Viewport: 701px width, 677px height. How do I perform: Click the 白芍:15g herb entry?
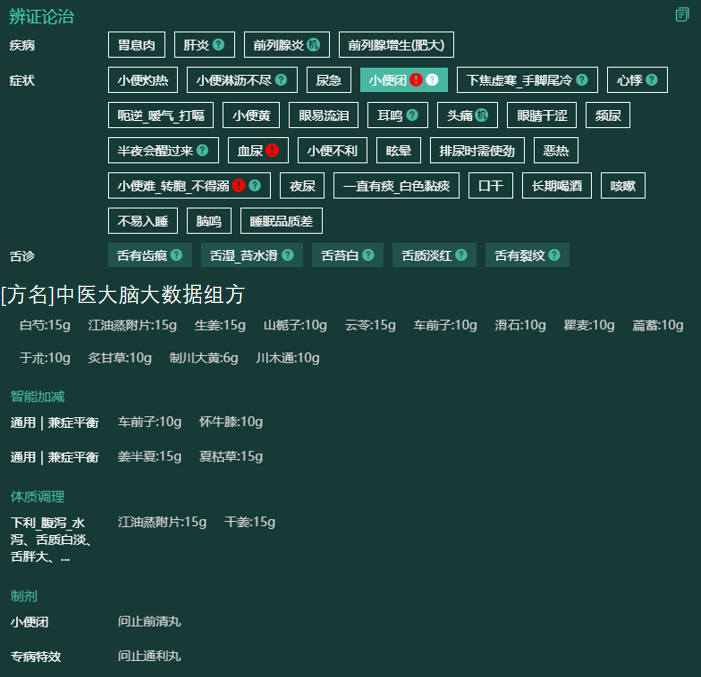45,325
